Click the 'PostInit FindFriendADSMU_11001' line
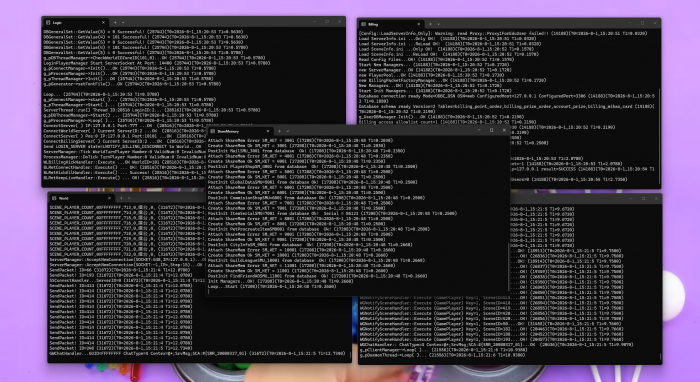The height and width of the screenshot is (382, 700). coord(317,276)
